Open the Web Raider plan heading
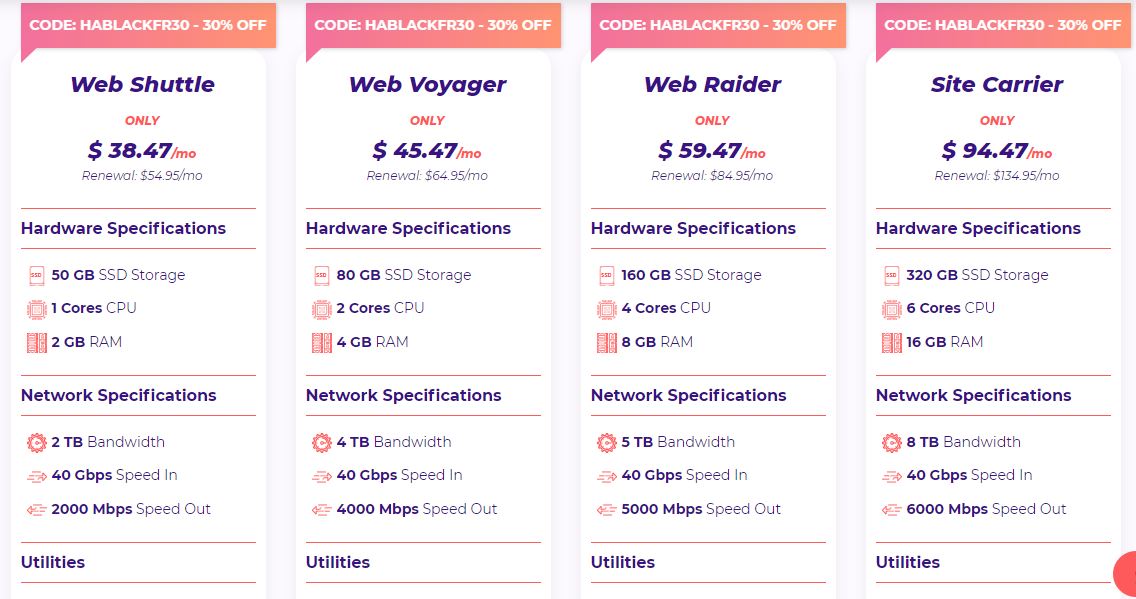Screen dimensions: 1136x599 [712, 85]
